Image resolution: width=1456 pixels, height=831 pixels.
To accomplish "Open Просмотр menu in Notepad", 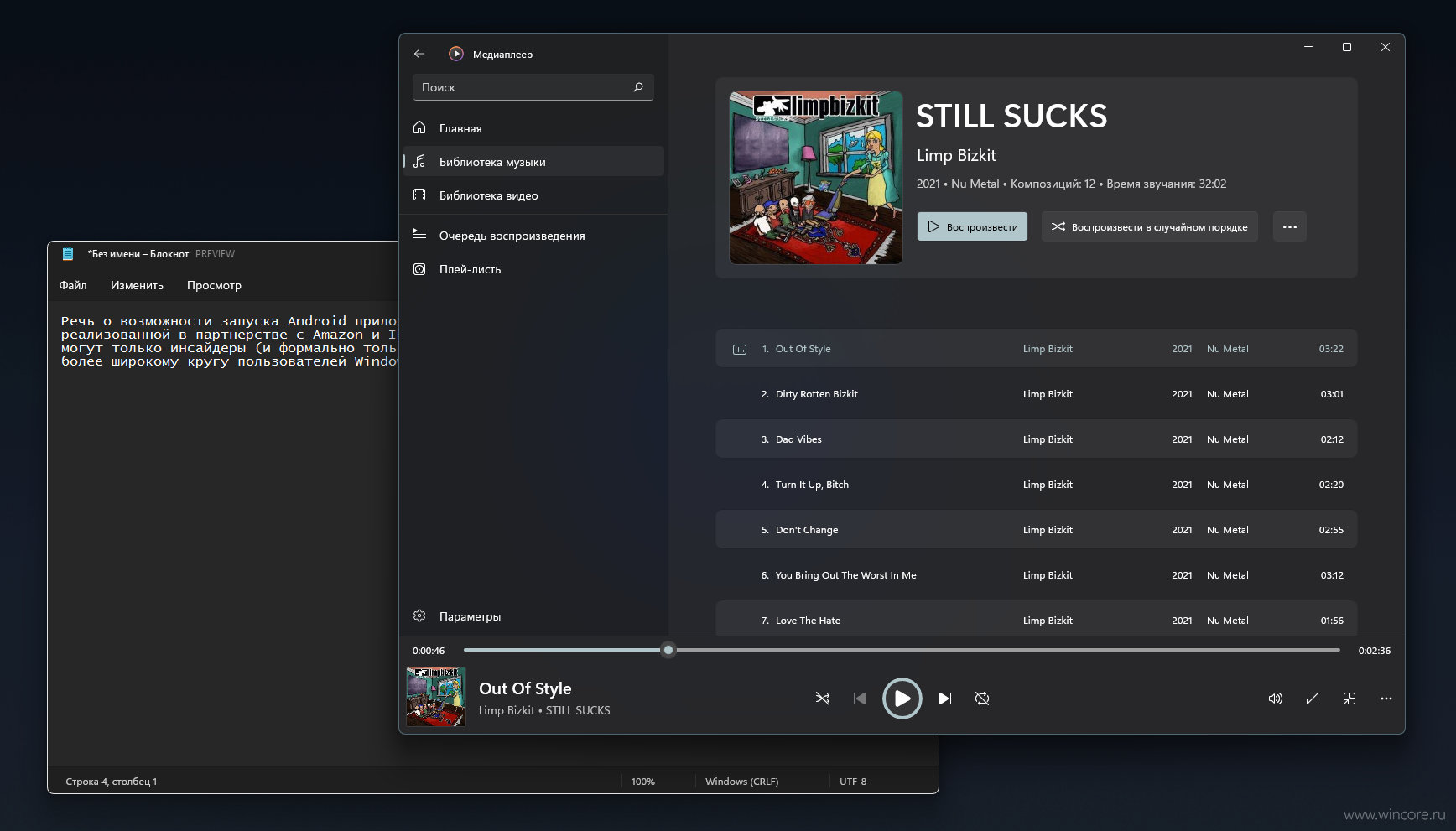I will tap(214, 285).
